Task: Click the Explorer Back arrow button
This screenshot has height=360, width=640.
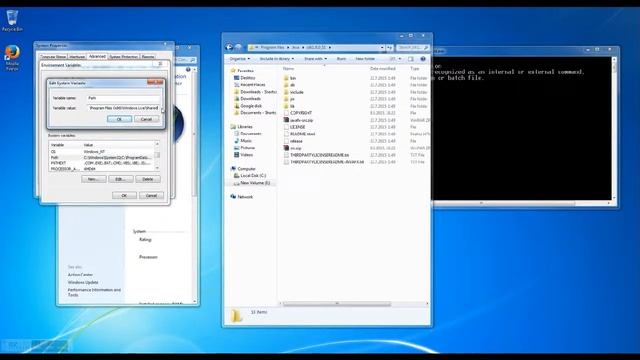Action: (x=229, y=47)
